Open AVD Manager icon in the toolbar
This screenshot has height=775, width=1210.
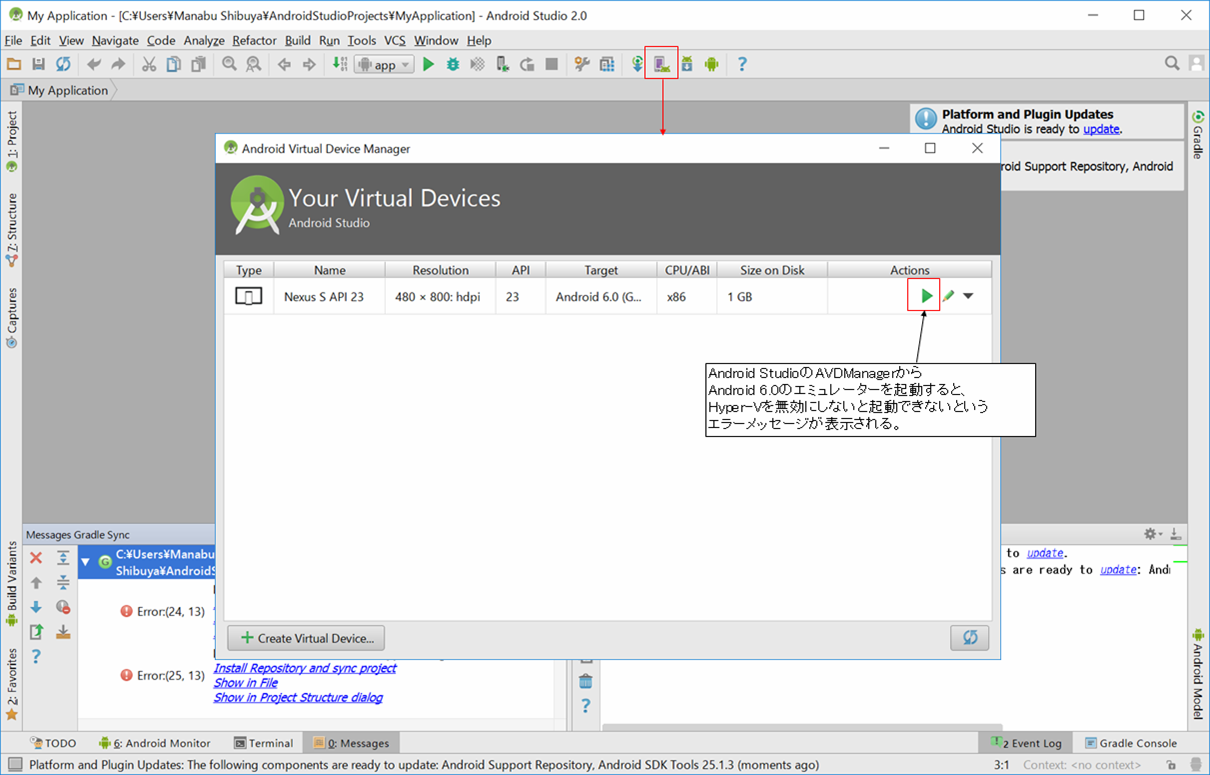pyautogui.click(x=661, y=64)
